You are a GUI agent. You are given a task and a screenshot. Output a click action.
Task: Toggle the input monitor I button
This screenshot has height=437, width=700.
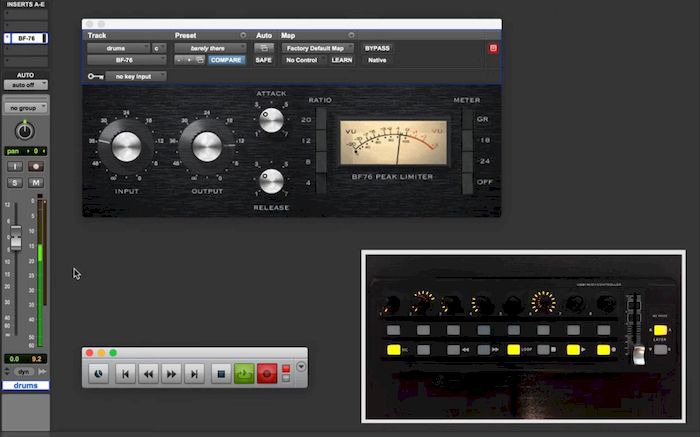click(15, 166)
